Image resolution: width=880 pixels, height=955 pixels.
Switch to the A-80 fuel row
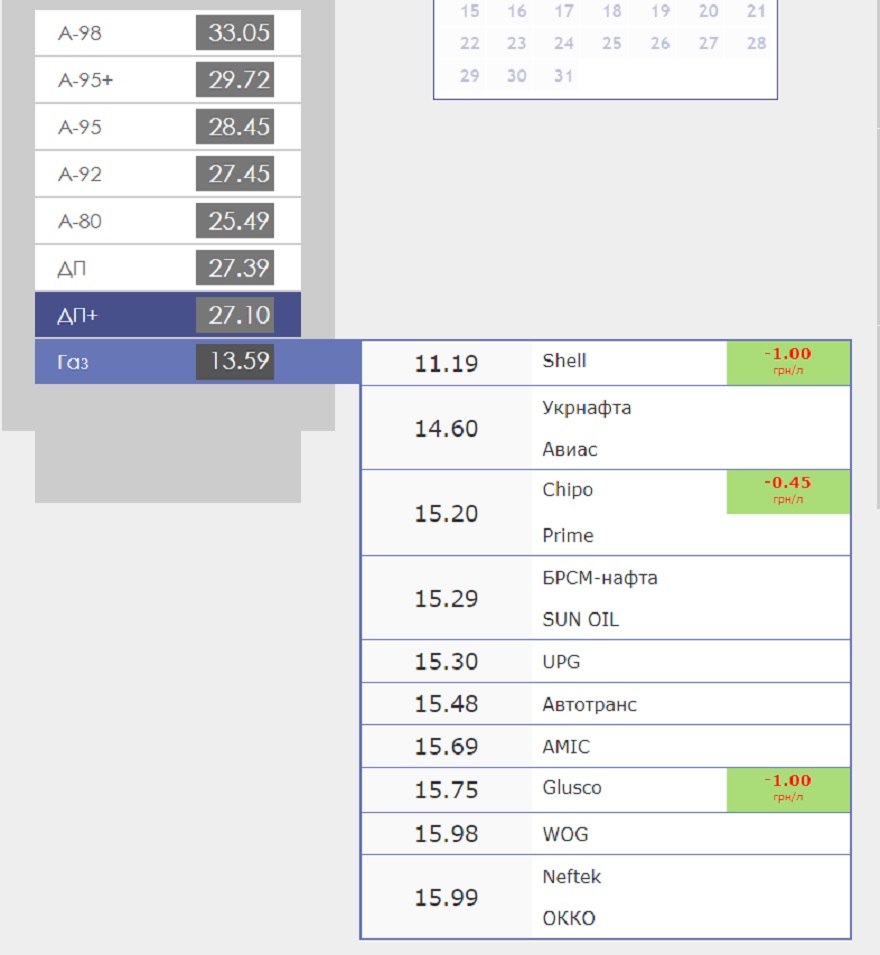click(167, 221)
